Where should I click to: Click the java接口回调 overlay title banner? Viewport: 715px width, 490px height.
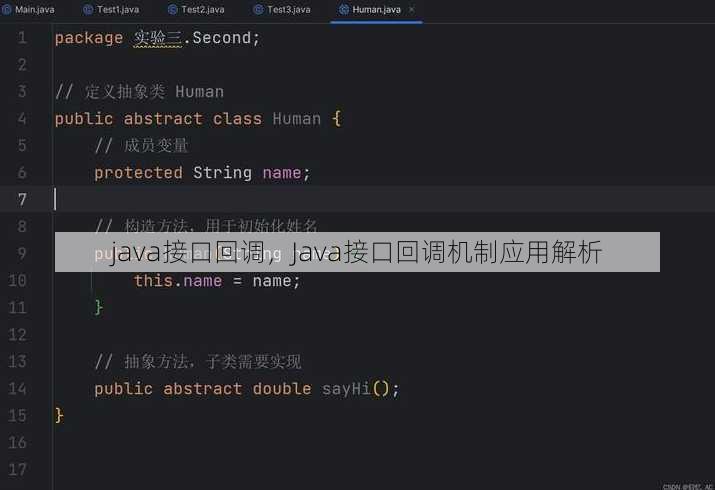coord(357,252)
